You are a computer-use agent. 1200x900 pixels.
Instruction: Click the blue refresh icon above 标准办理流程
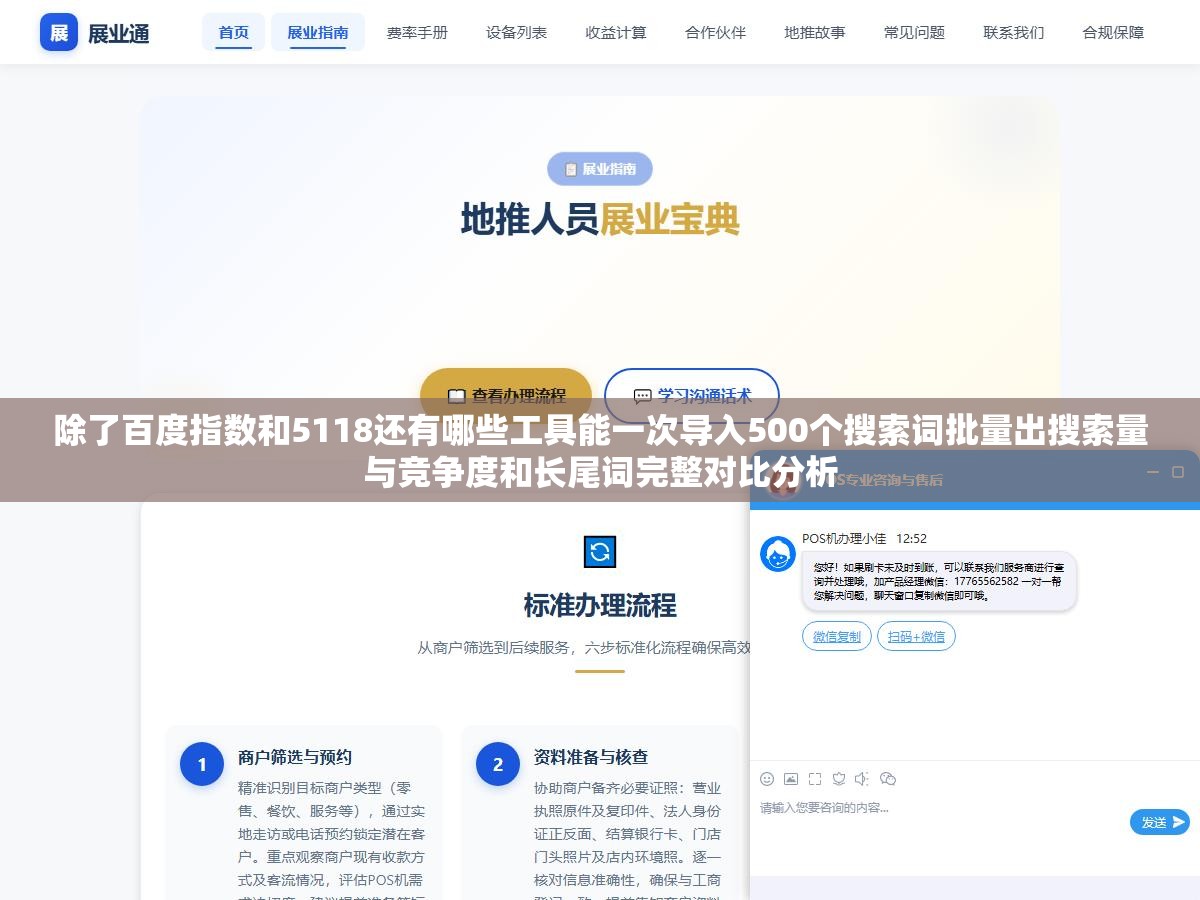600,552
